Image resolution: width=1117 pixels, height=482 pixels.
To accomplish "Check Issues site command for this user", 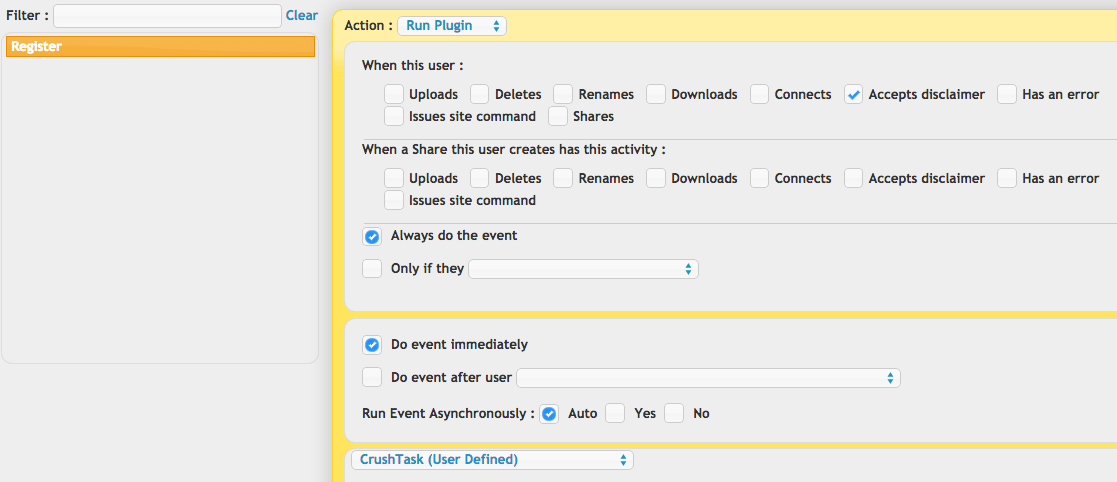I will tap(394, 115).
